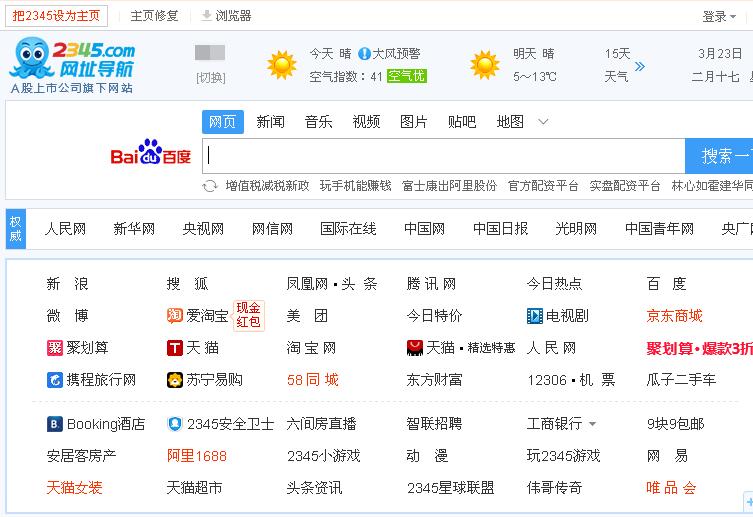This screenshot has width=753, height=517.
Task: Open the 今日特价 link
Action: click(435, 315)
